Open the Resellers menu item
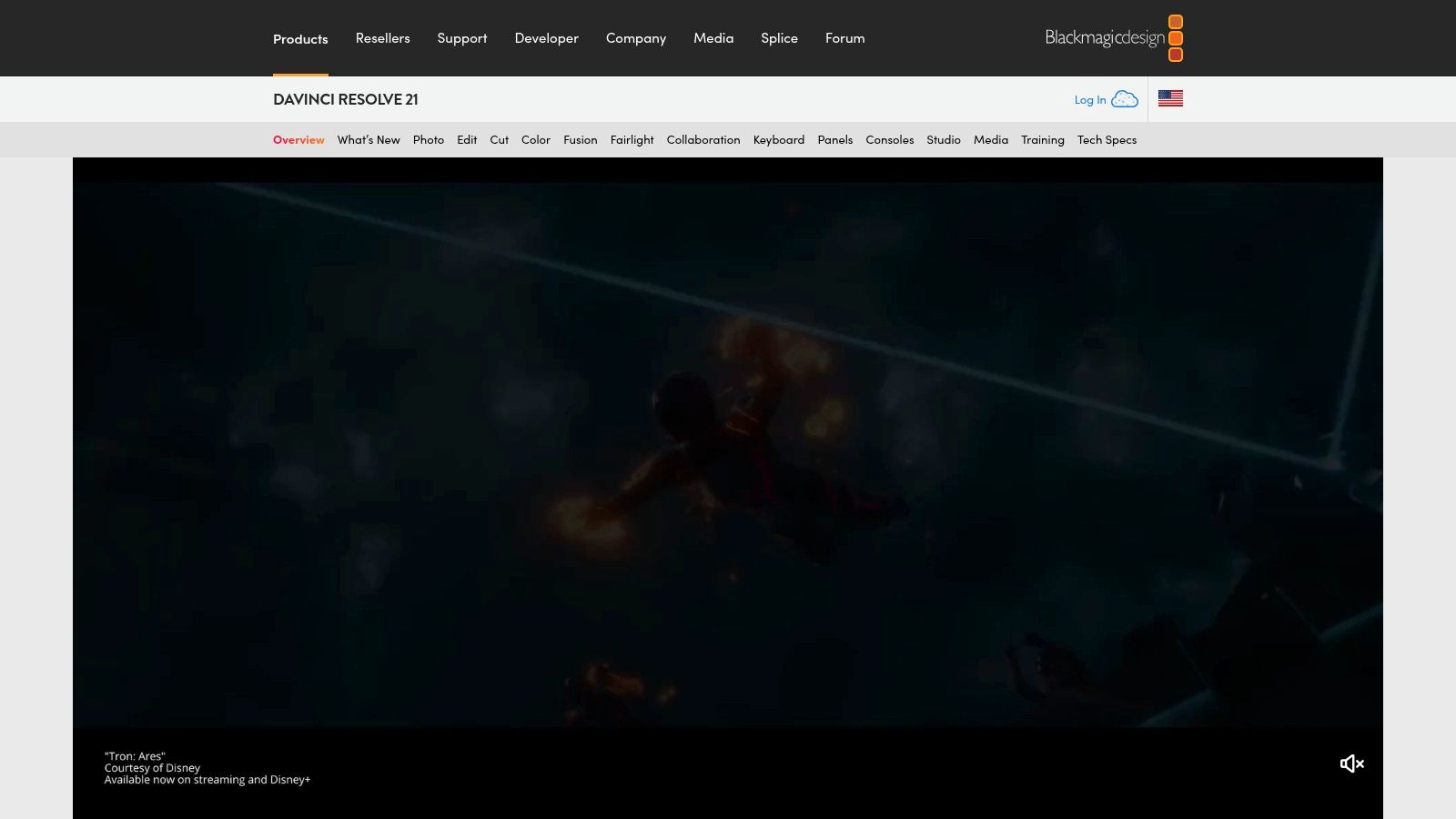1456x819 pixels. [x=382, y=38]
